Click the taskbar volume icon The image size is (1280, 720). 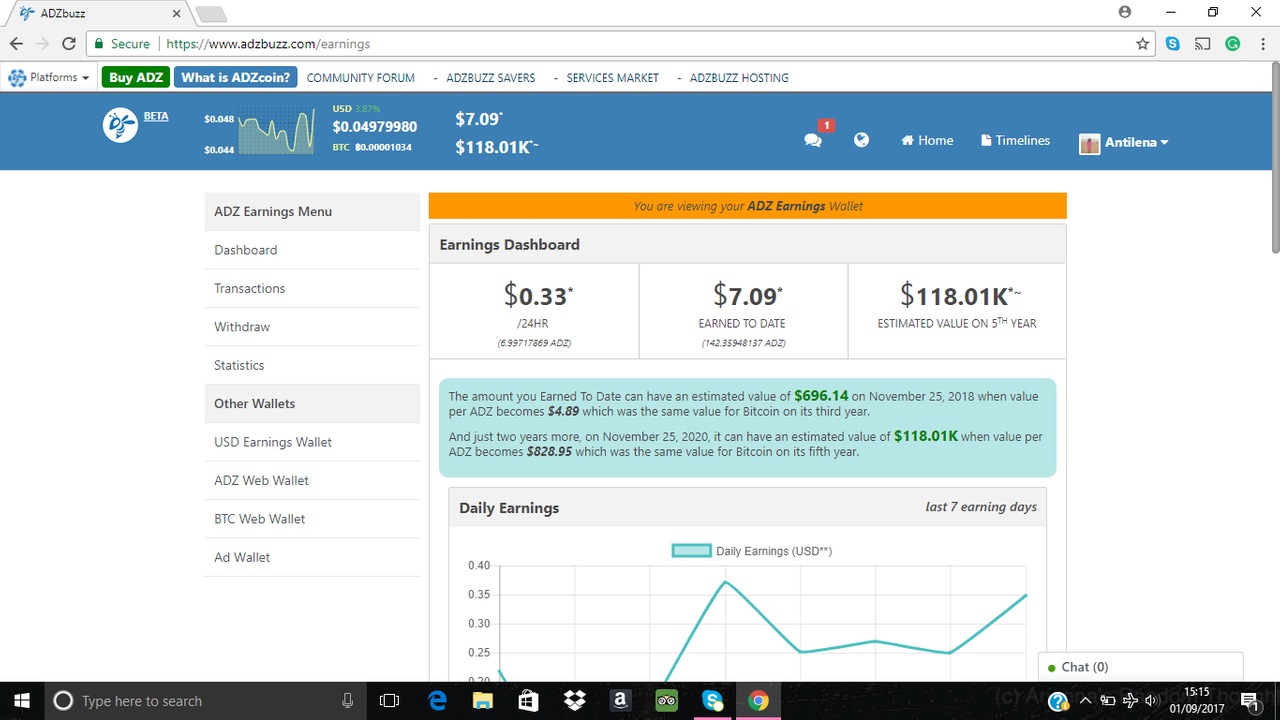1152,701
